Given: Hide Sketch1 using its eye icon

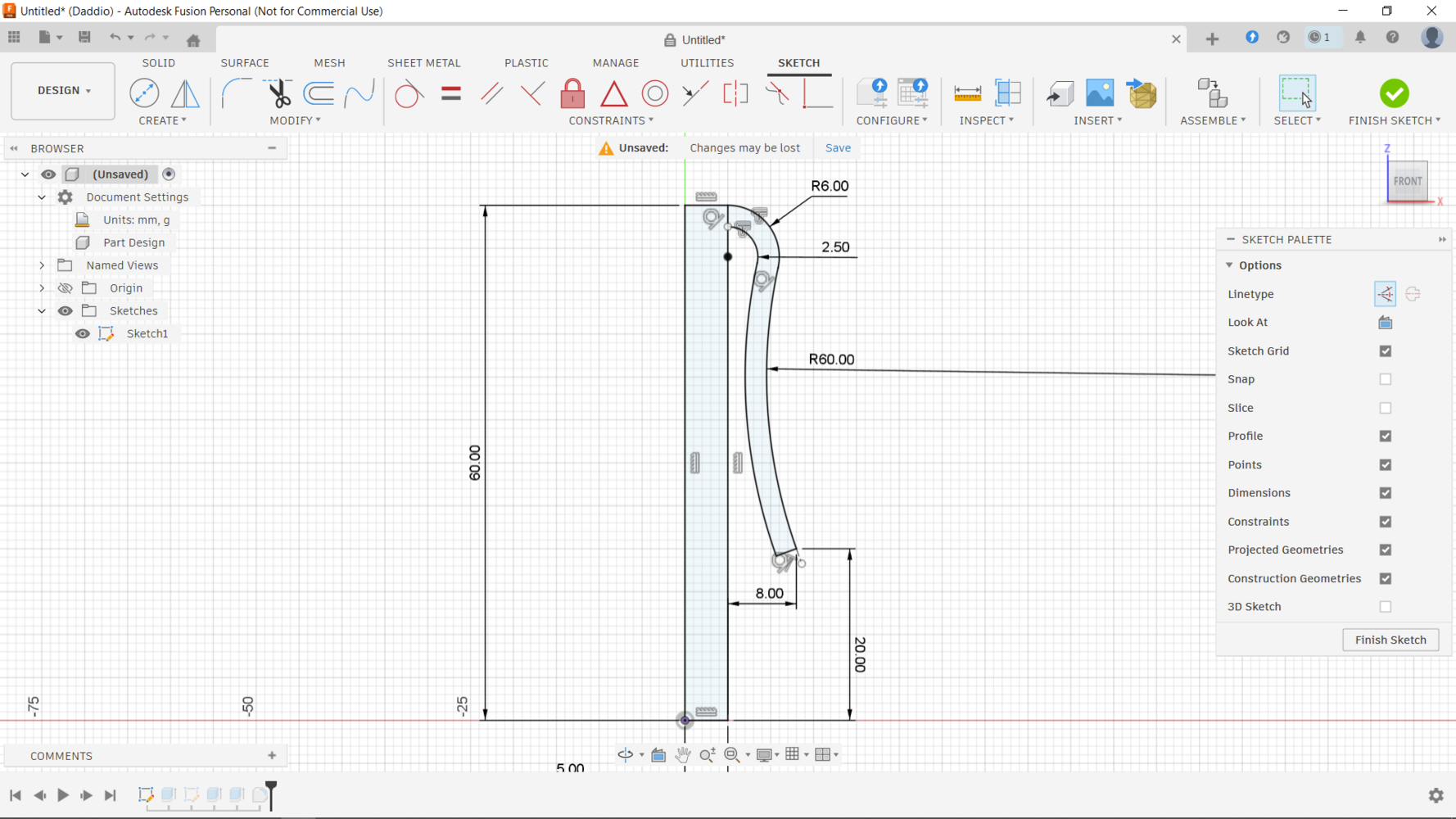Looking at the screenshot, I should [83, 333].
